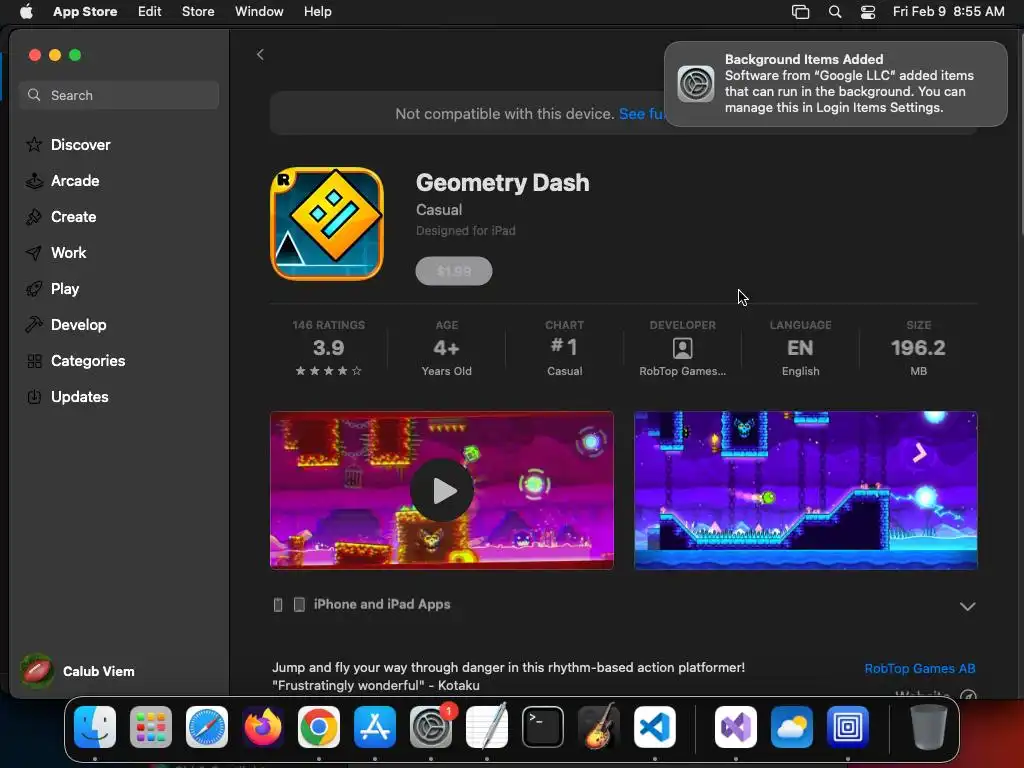Open System Settings from the dock
This screenshot has width=1024, height=768.
click(x=431, y=727)
